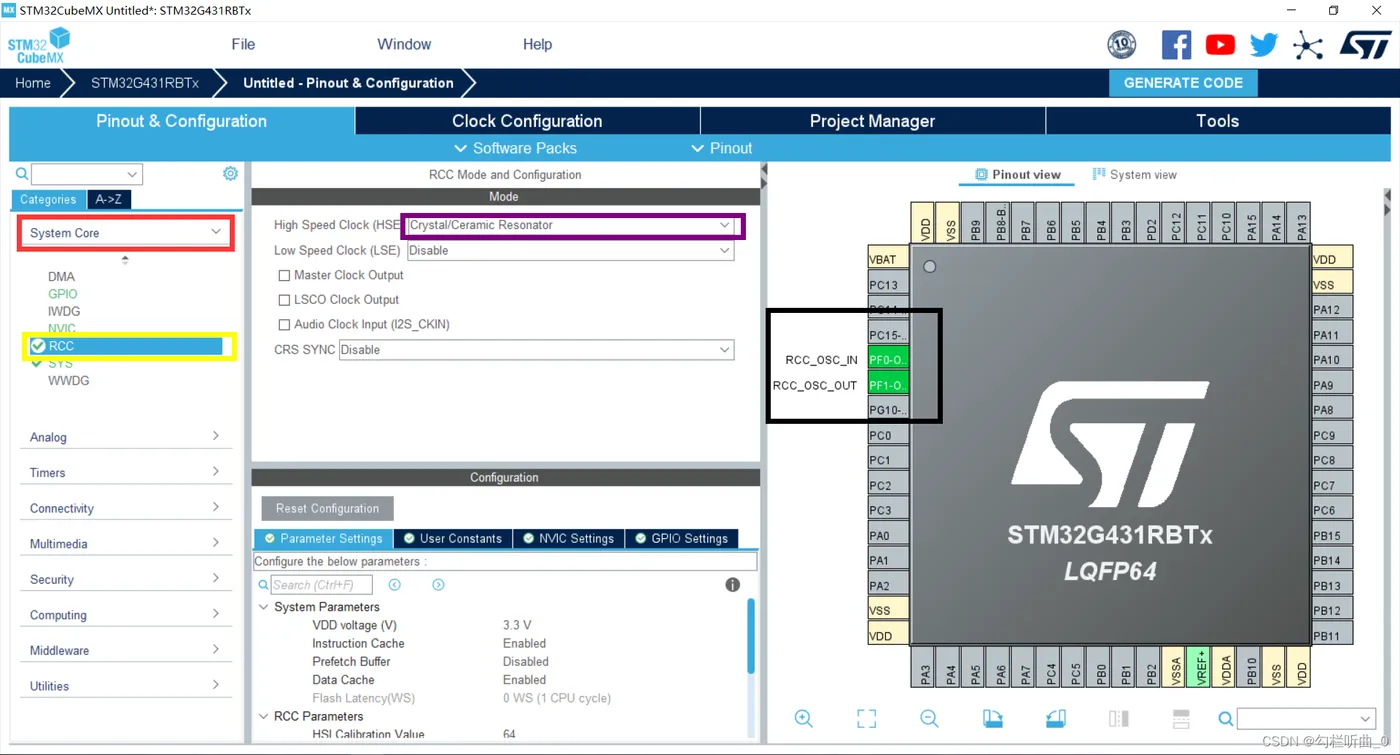Expand the Analog category
The width and height of the screenshot is (1400, 755).
pyautogui.click(x=125, y=437)
